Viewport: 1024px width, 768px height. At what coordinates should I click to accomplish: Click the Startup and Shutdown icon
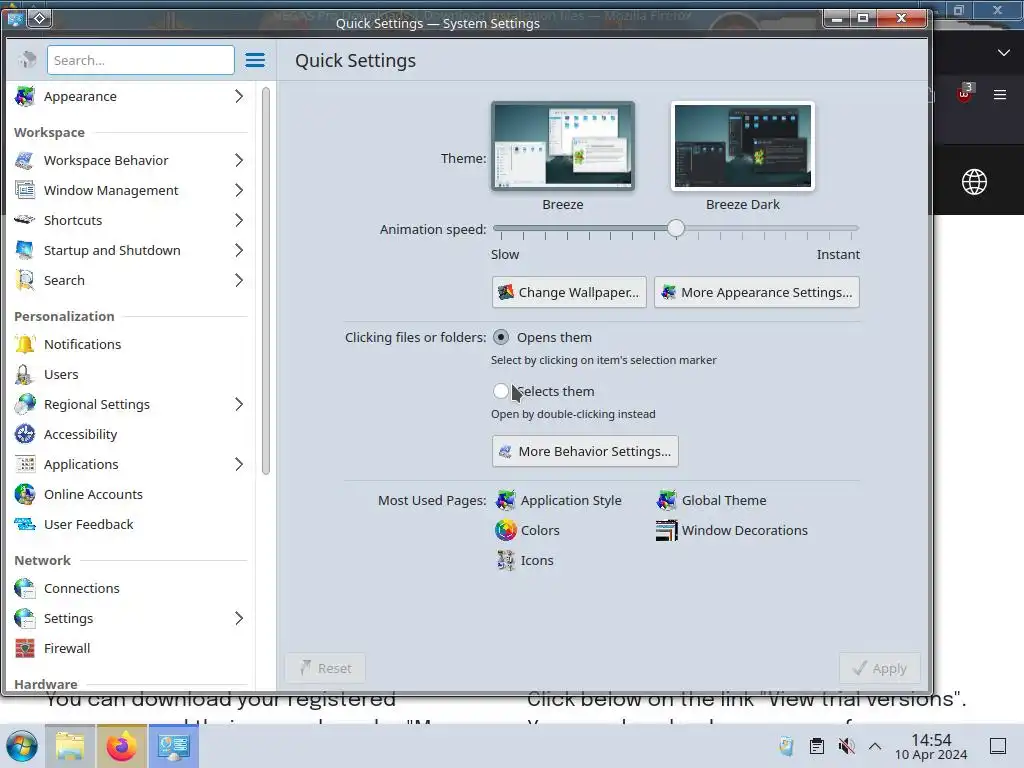[25, 250]
